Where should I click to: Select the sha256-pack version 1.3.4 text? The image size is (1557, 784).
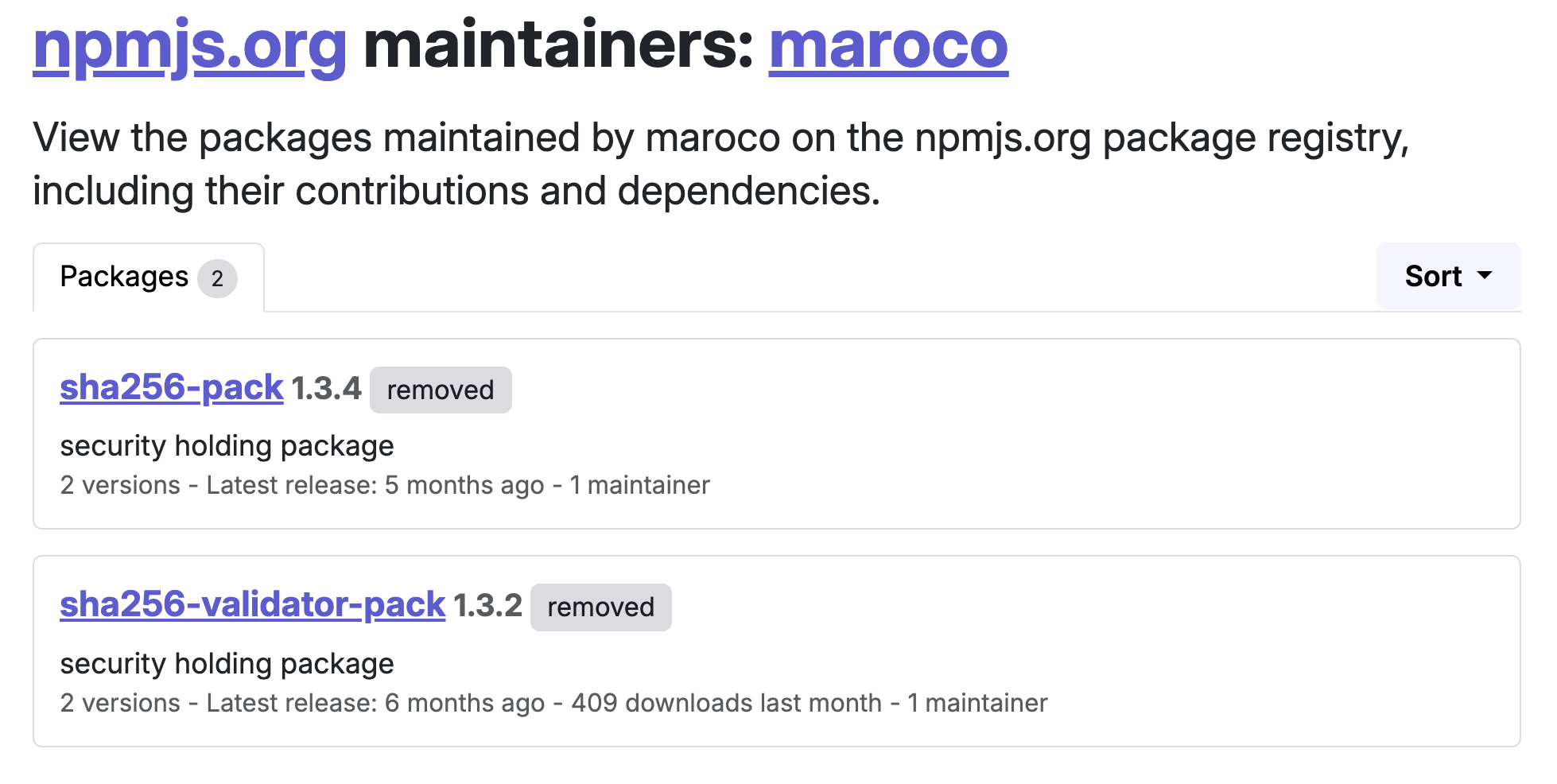pyautogui.click(x=326, y=389)
